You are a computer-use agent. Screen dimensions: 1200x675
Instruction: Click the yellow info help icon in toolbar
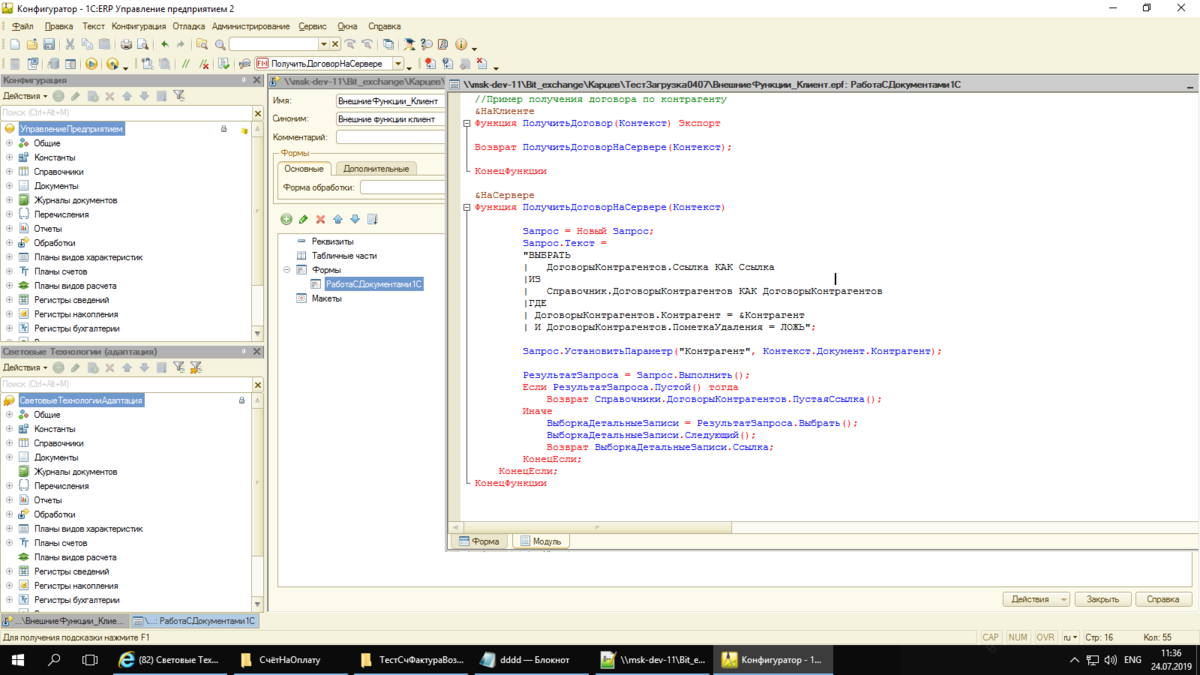click(461, 45)
